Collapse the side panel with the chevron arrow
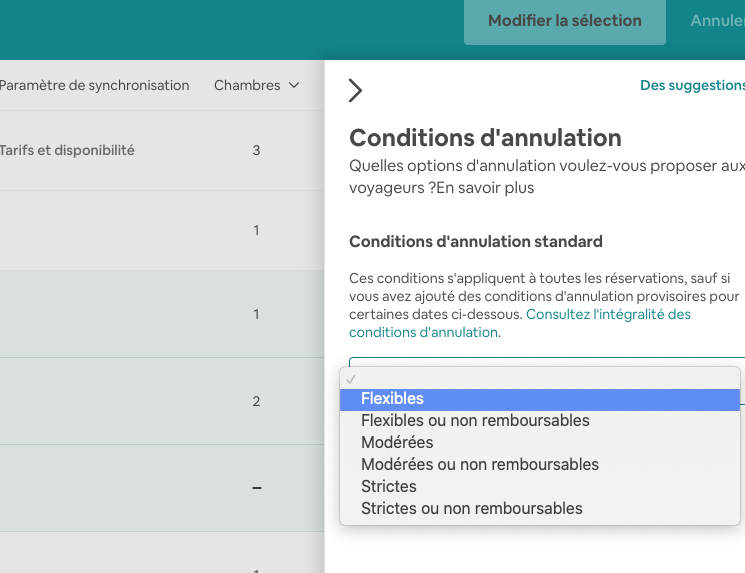Image resolution: width=745 pixels, height=573 pixels. point(355,91)
